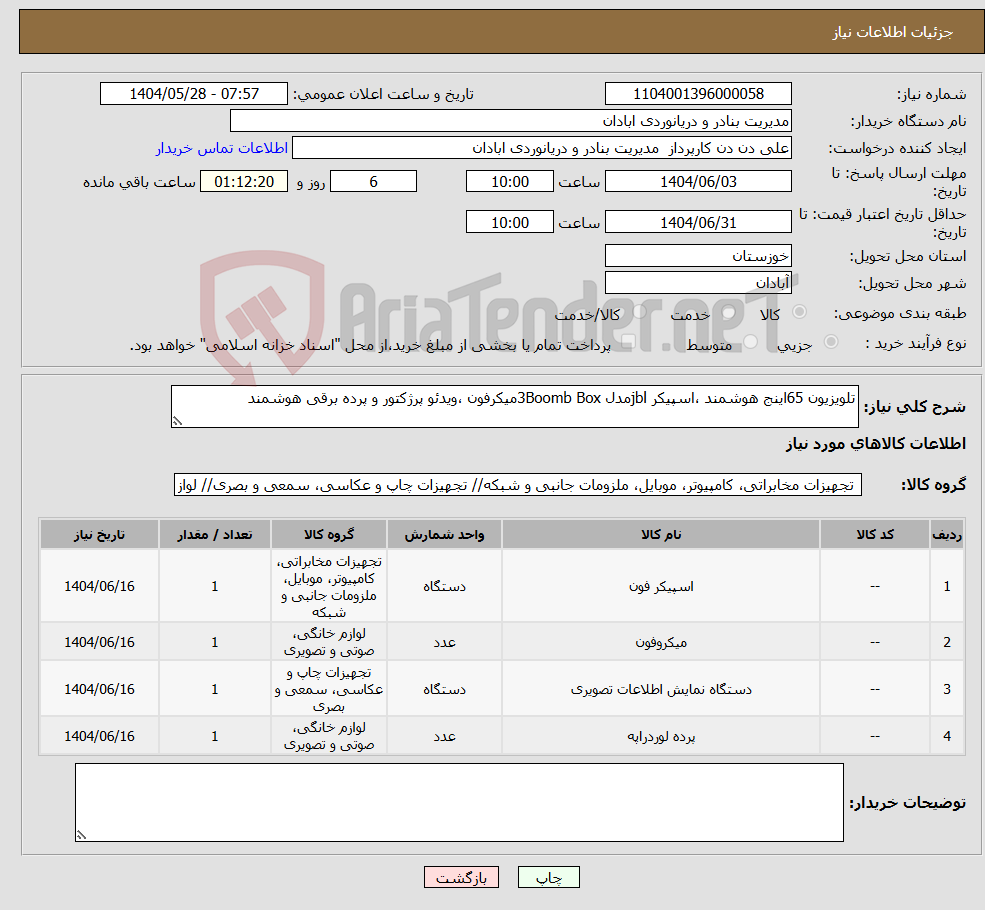Click the date field 1404/06/03
Screen dimensions: 985x910
697,181
